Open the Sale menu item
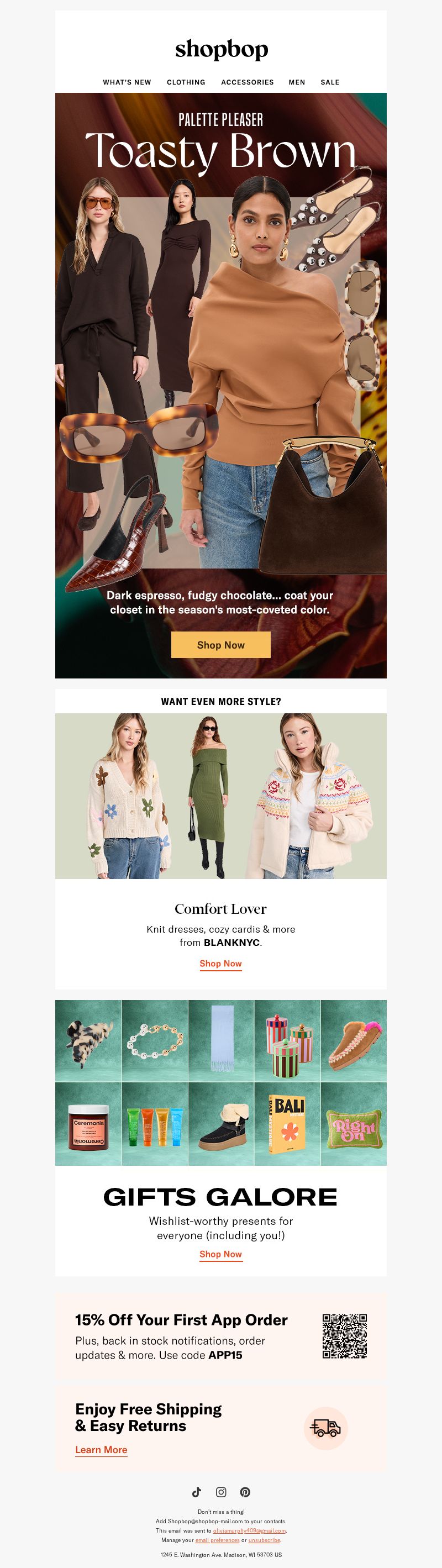The image size is (442, 1568). [x=330, y=82]
